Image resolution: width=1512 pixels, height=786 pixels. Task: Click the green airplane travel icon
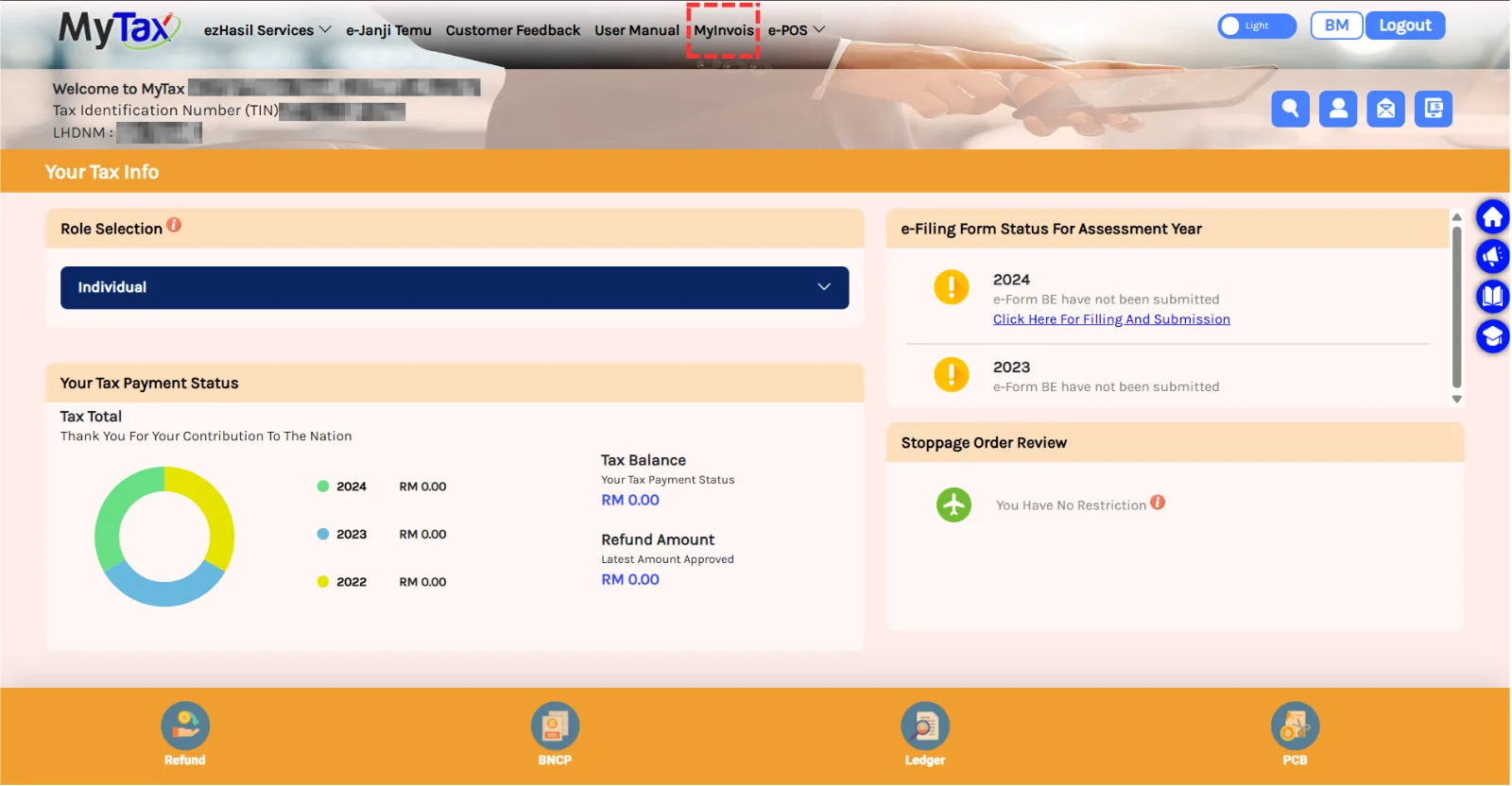[954, 504]
